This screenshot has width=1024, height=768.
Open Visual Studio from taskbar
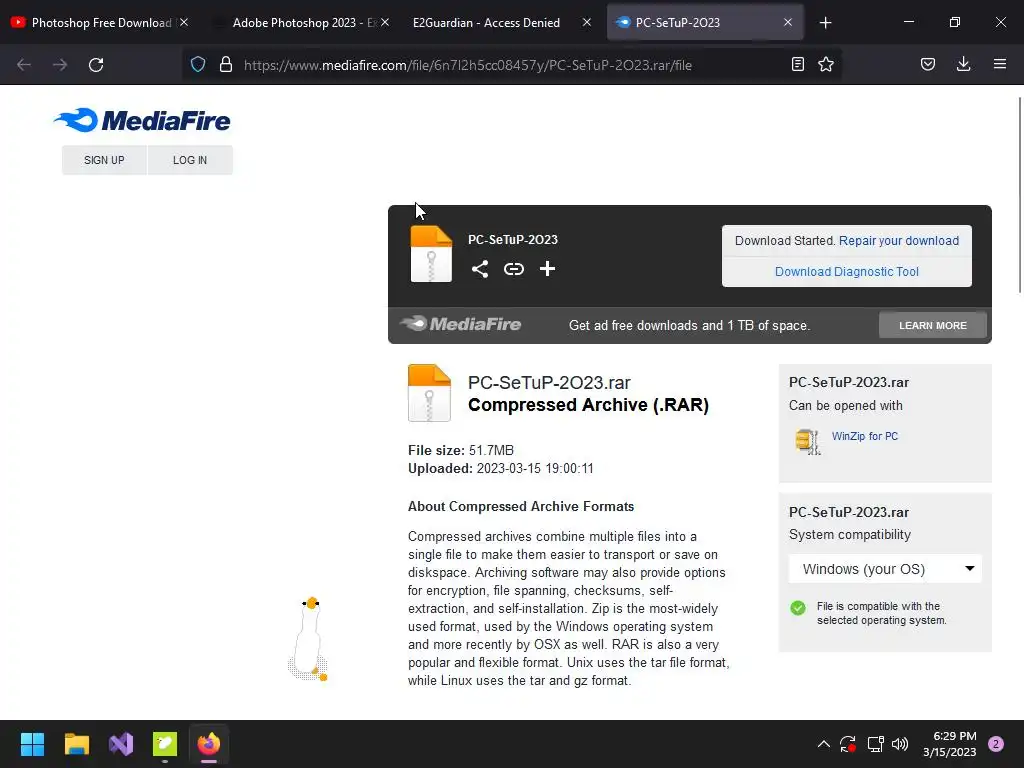pos(121,744)
